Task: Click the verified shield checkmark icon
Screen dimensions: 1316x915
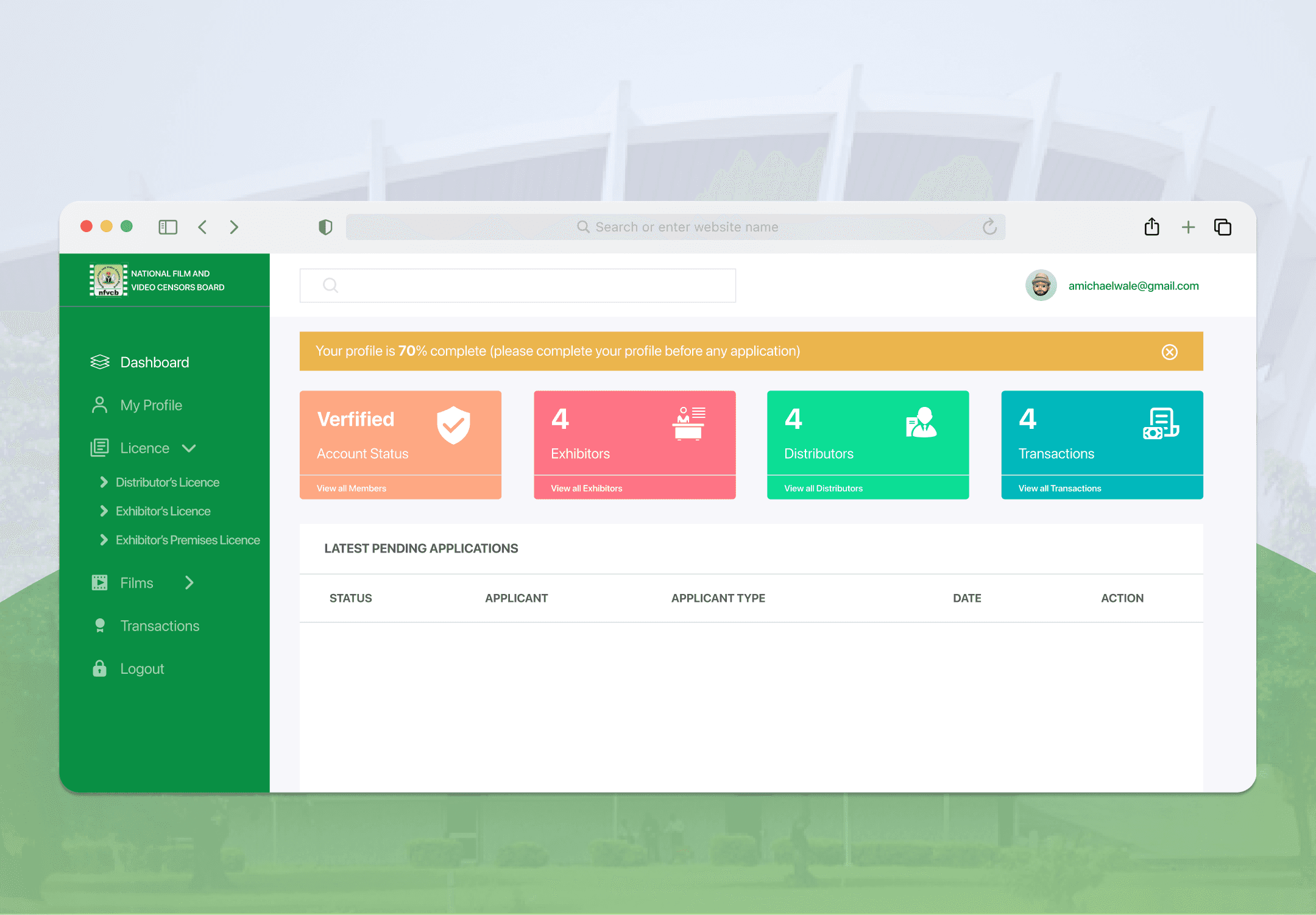Action: click(x=453, y=425)
